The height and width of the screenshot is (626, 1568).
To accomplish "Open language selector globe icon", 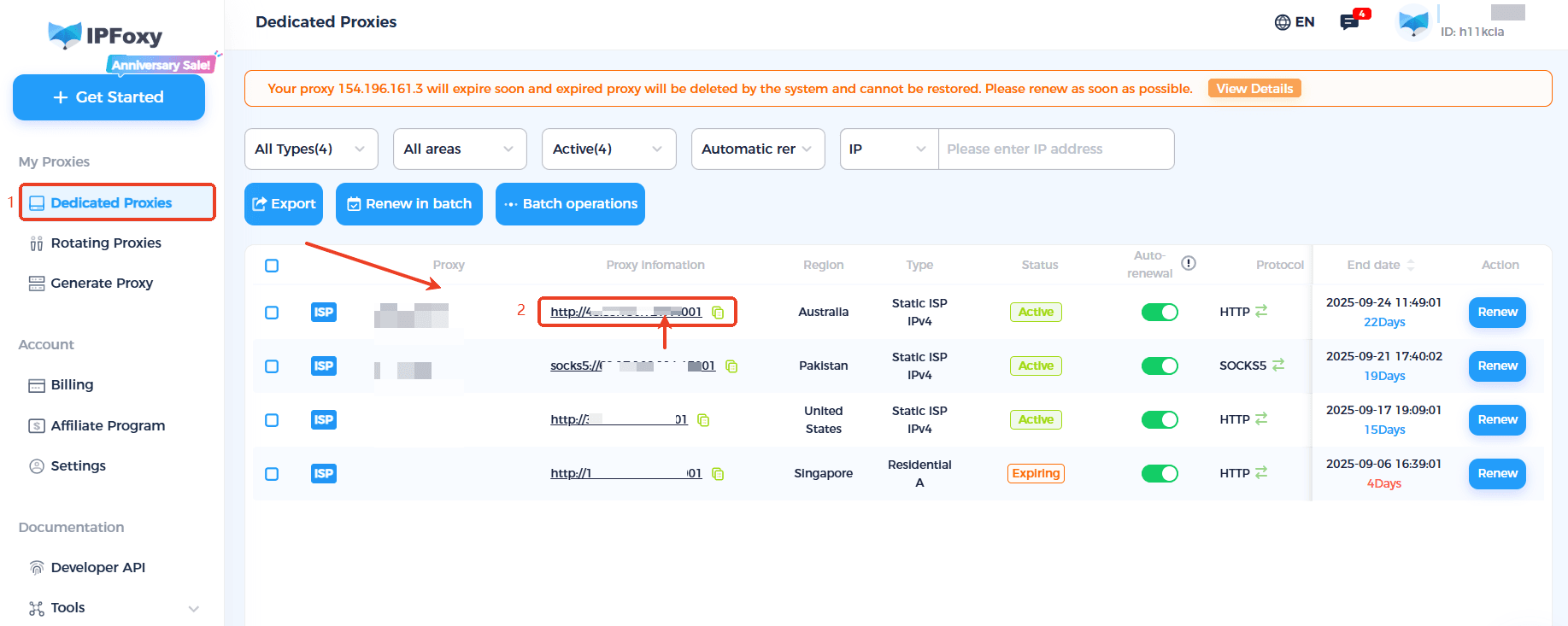I will pos(1282,22).
